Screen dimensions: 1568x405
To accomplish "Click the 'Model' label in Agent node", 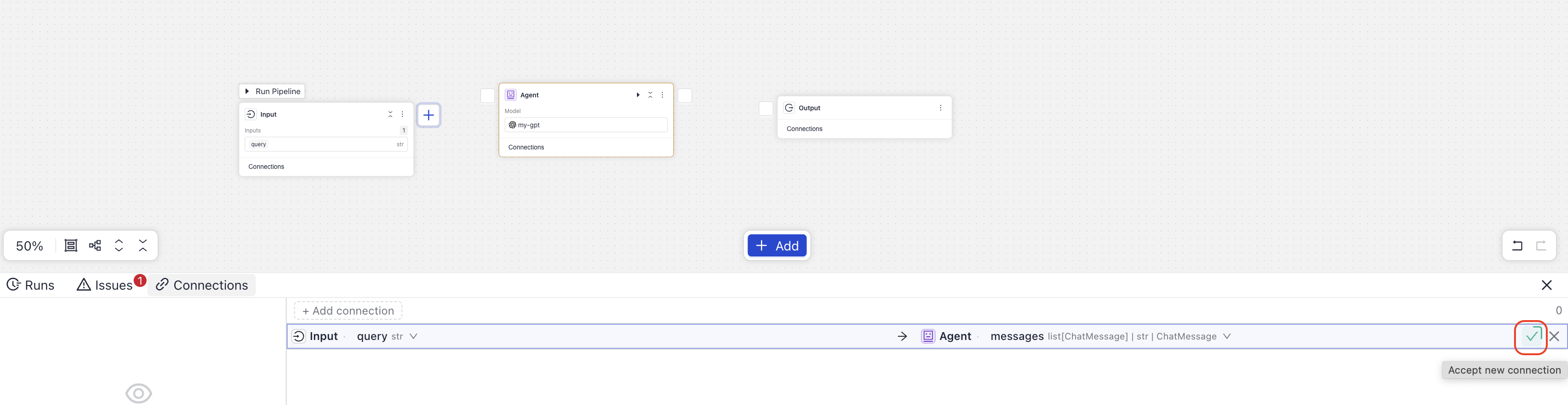I will [513, 111].
